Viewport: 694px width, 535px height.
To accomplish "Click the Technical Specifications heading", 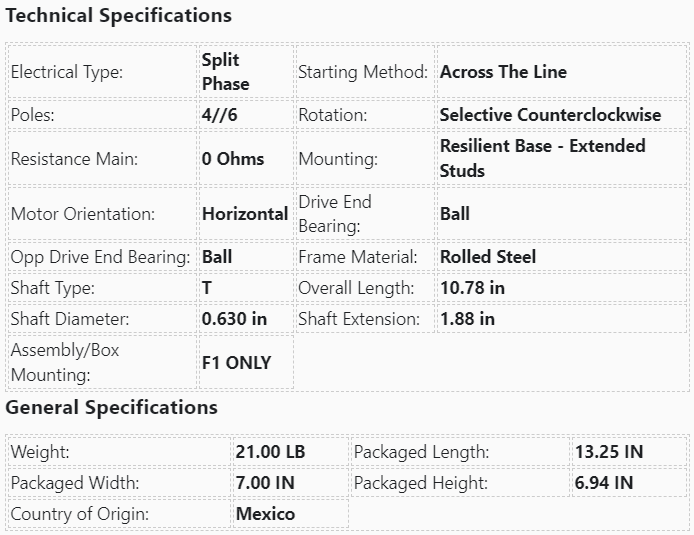I will click(119, 16).
